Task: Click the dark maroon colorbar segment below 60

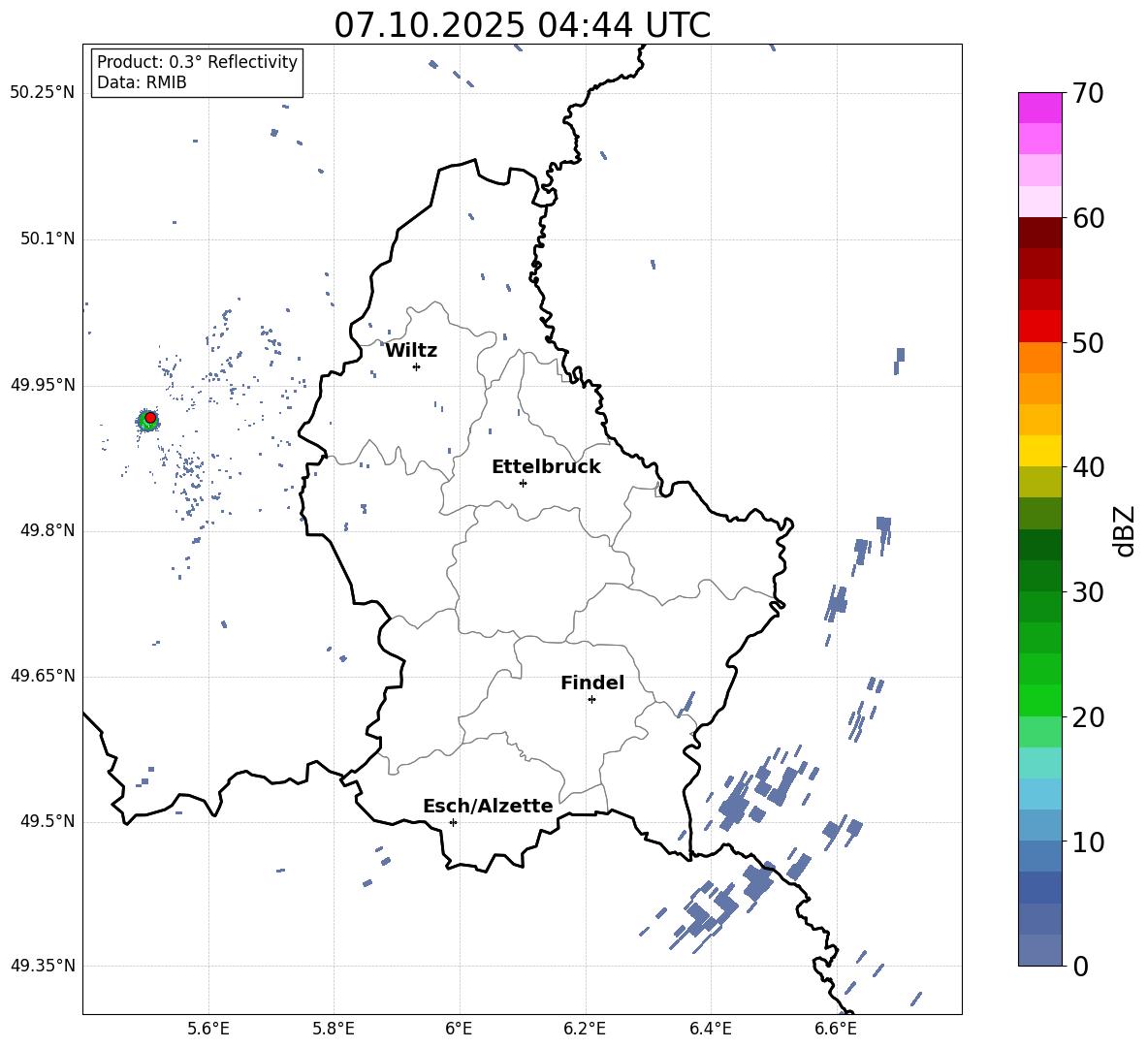Action: [1040, 233]
